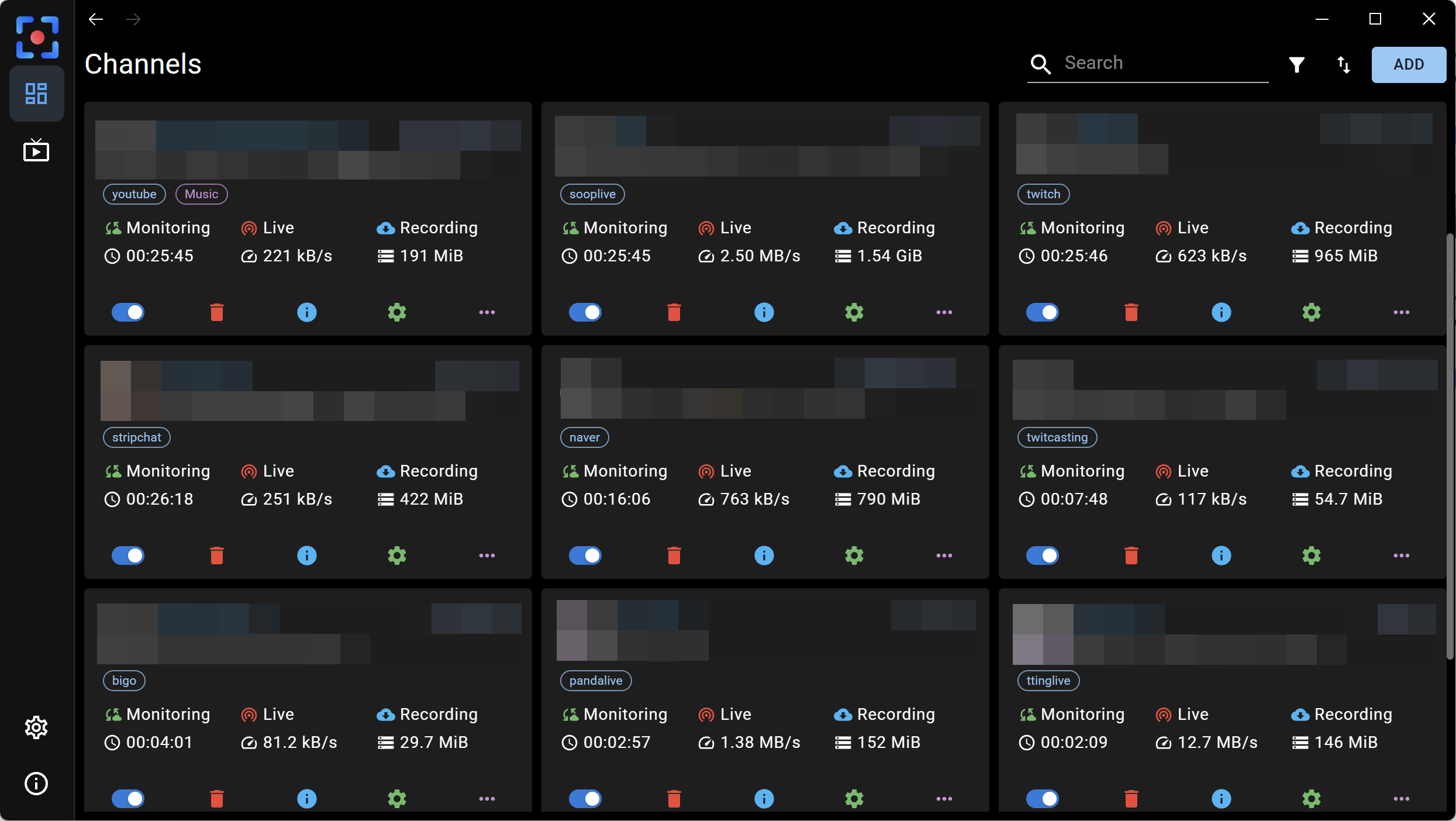Image resolution: width=1456 pixels, height=821 pixels.
Task: Open settings gear for twitch channel
Action: [x=1311, y=312]
